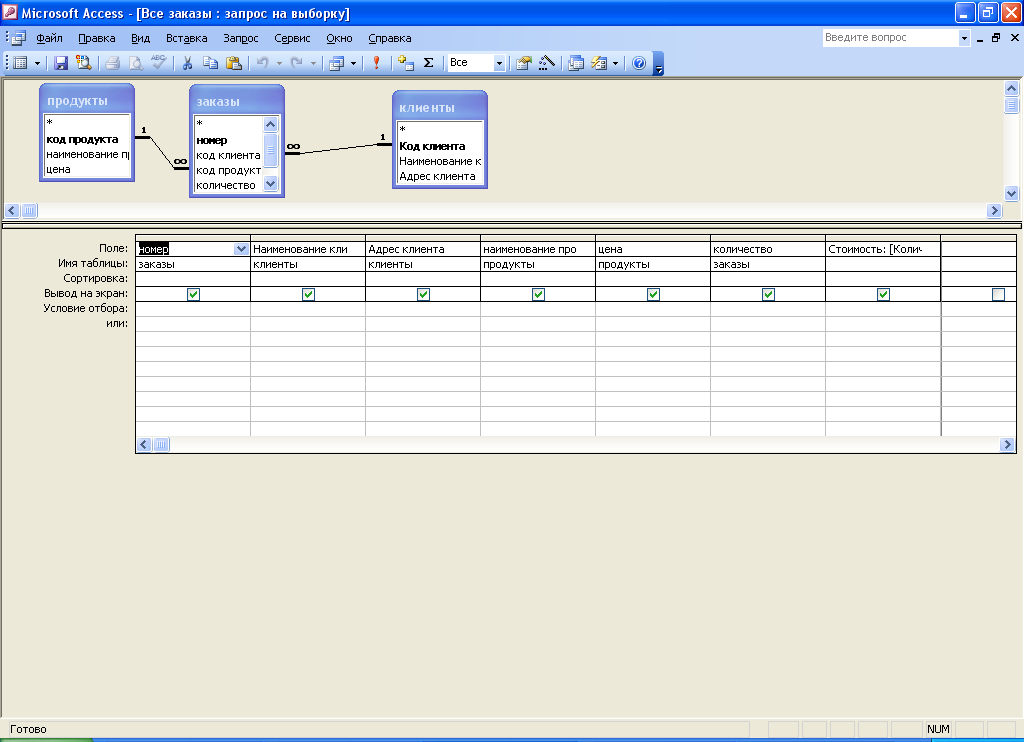The image size is (1024, 742).
Task: Open the Query Type dropdown arrow
Action: click(353, 63)
